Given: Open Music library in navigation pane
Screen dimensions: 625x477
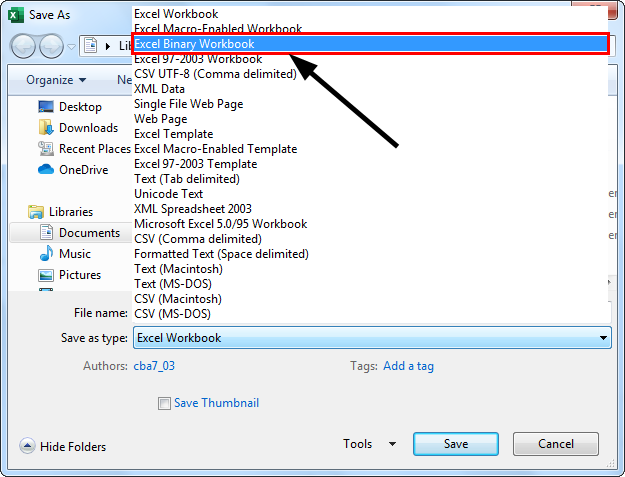Looking at the screenshot, I should point(75,254).
